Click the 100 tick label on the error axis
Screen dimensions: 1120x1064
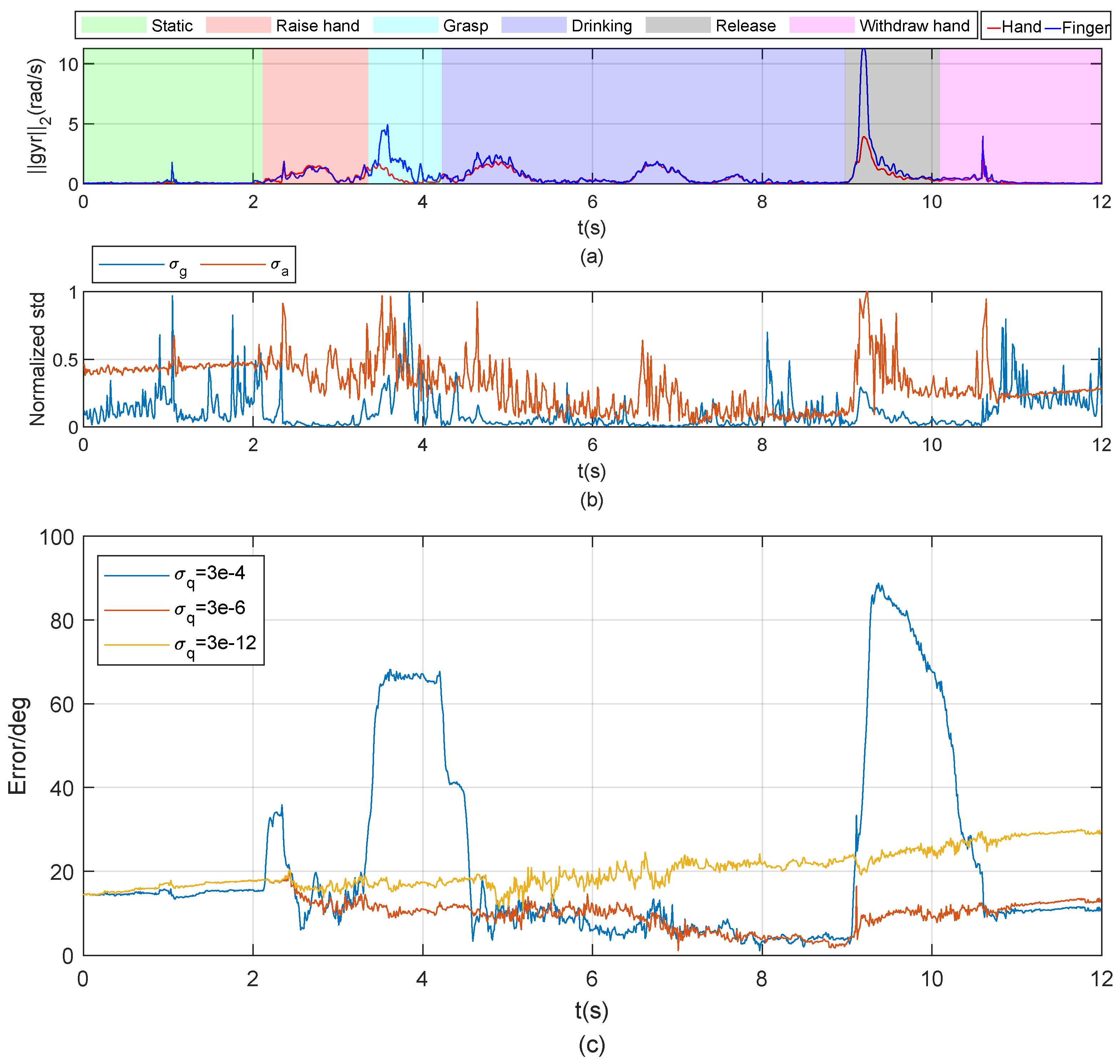[x=57, y=537]
